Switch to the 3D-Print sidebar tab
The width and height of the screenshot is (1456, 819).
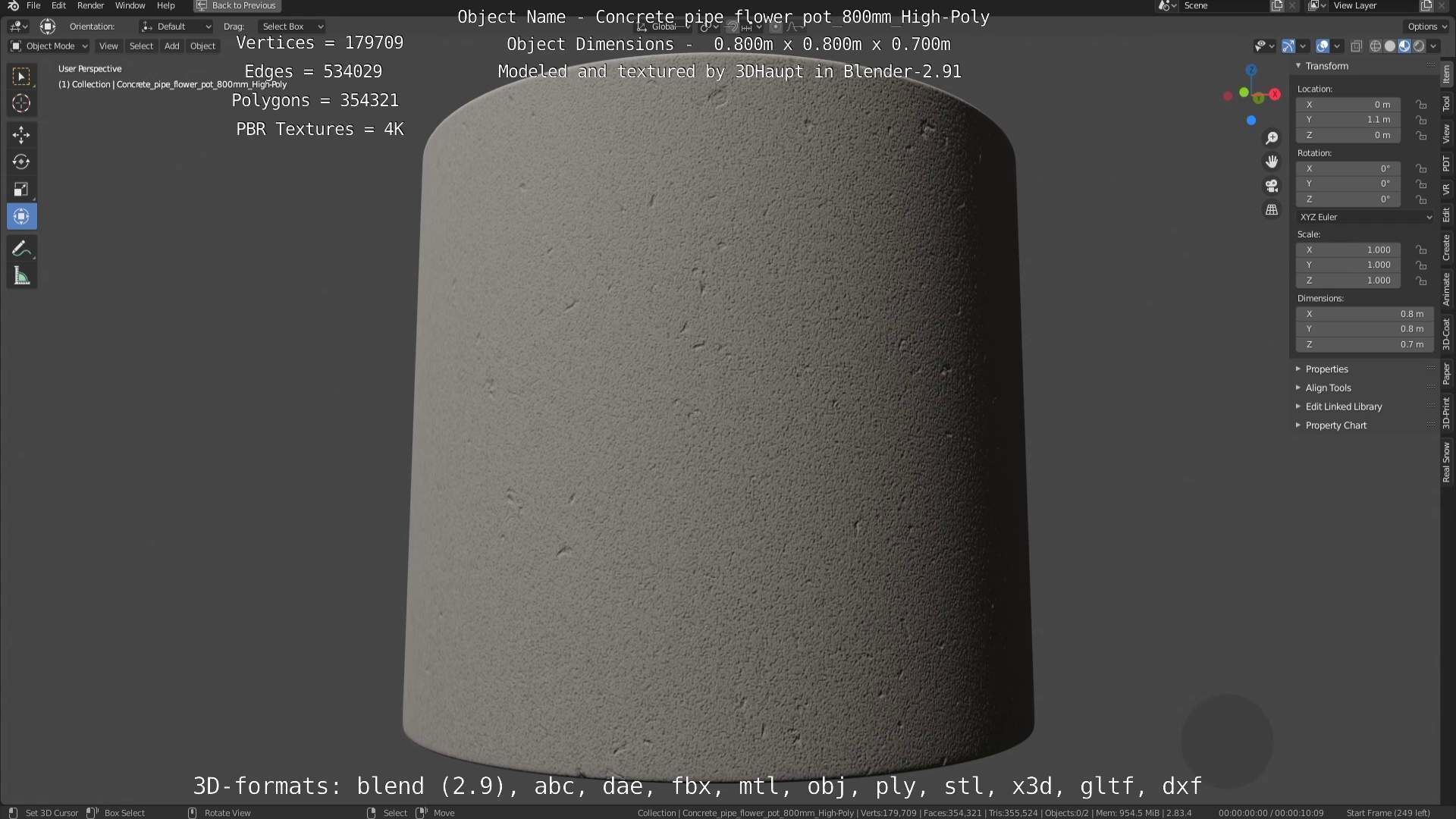[x=1447, y=413]
